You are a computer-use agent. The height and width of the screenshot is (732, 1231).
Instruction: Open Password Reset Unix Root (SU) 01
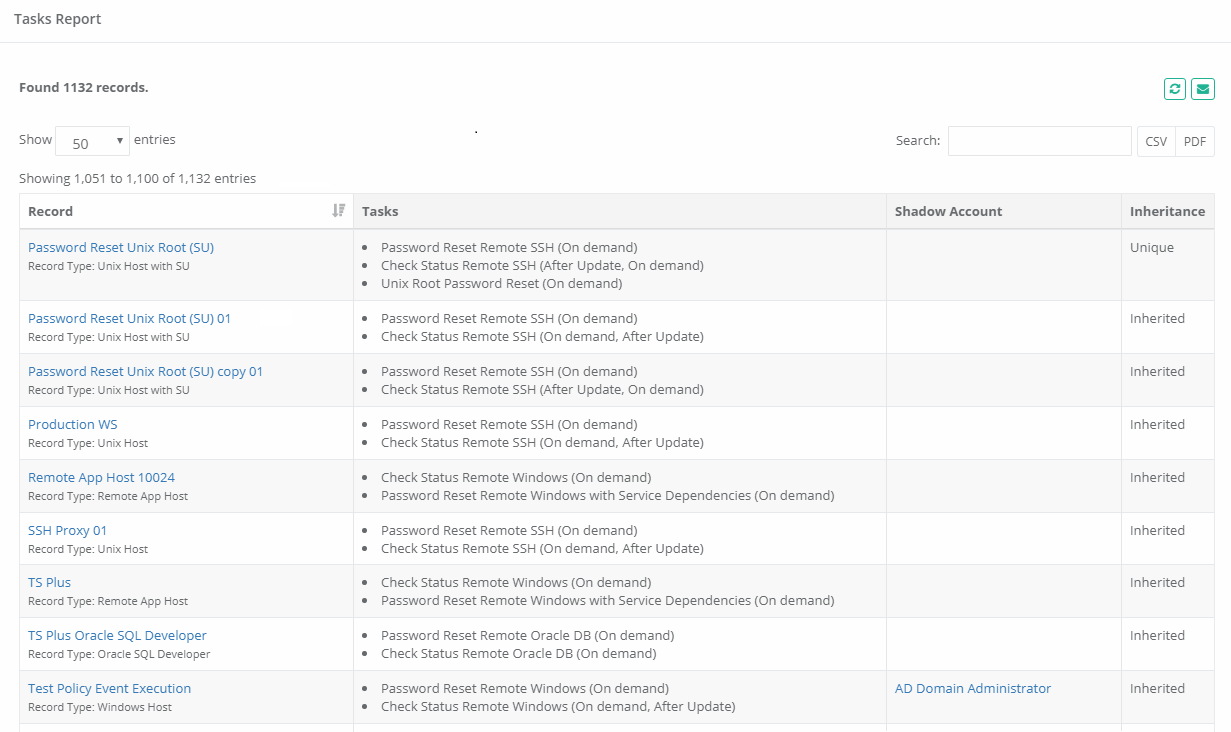[129, 319]
